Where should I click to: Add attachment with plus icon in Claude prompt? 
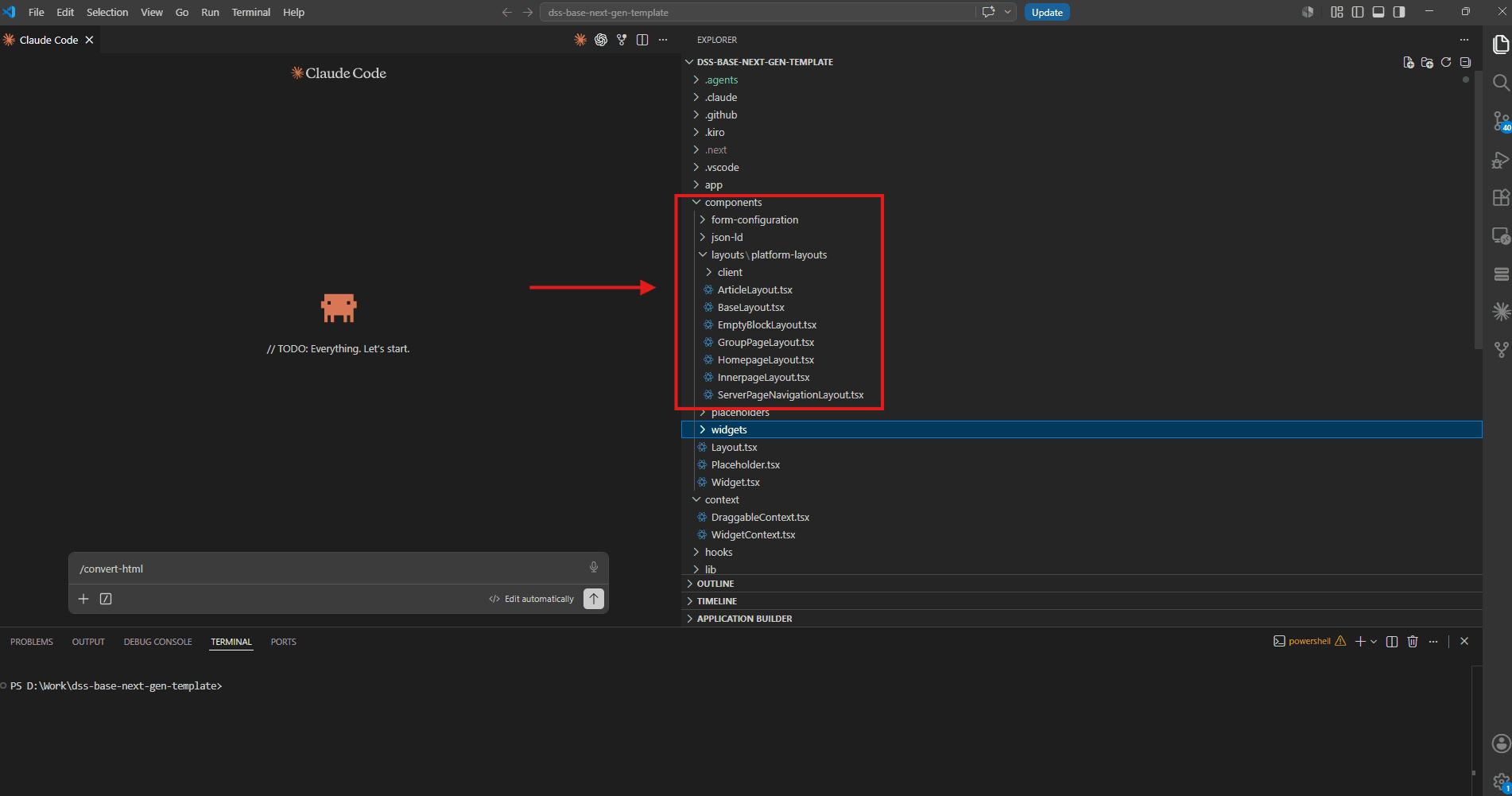point(83,599)
